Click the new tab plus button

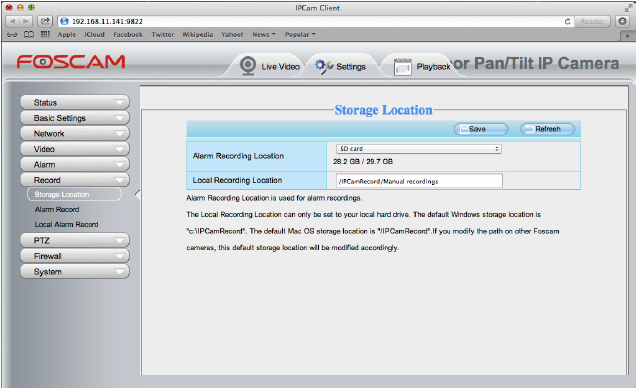click(627, 36)
